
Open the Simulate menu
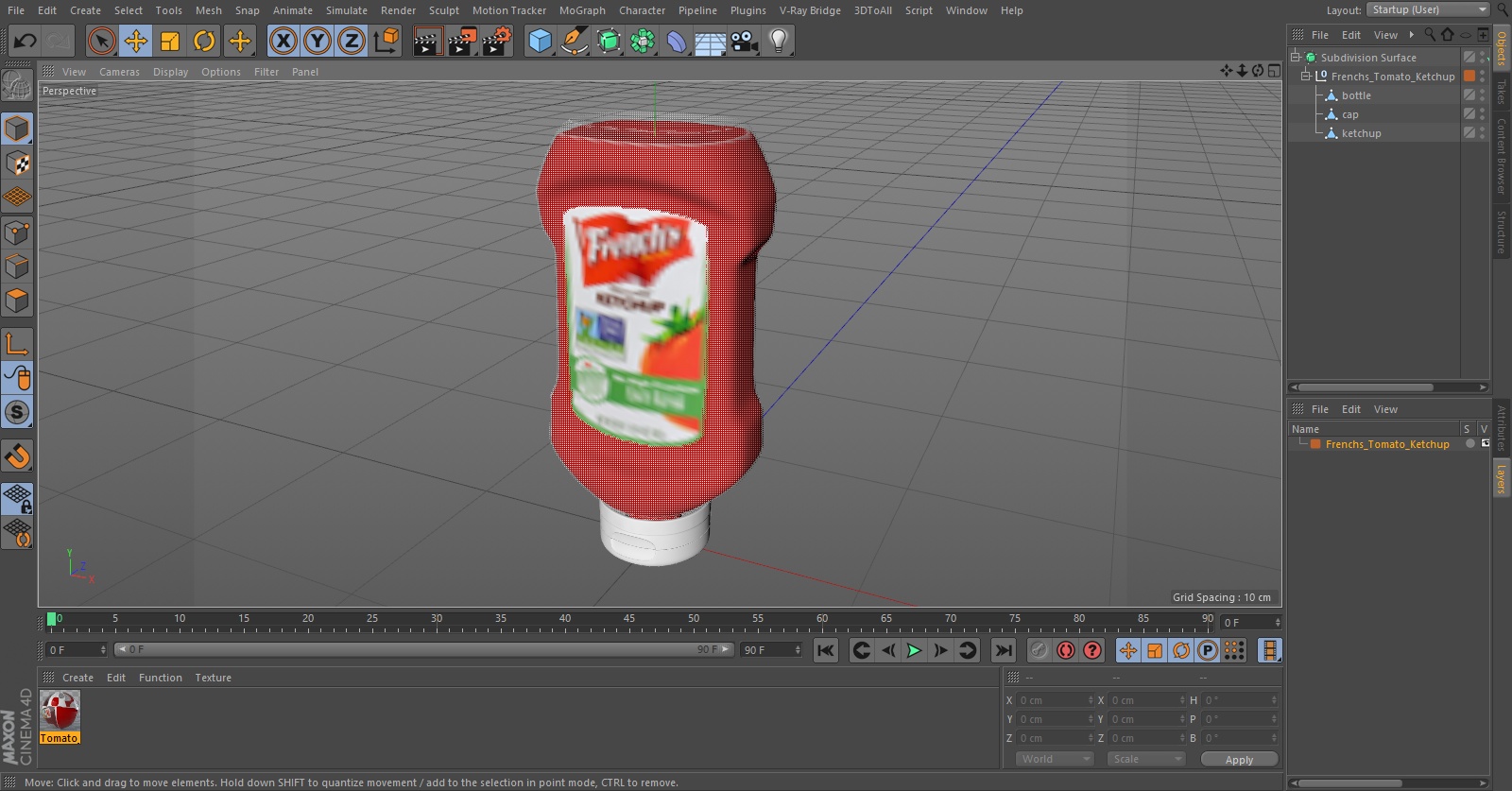point(346,10)
